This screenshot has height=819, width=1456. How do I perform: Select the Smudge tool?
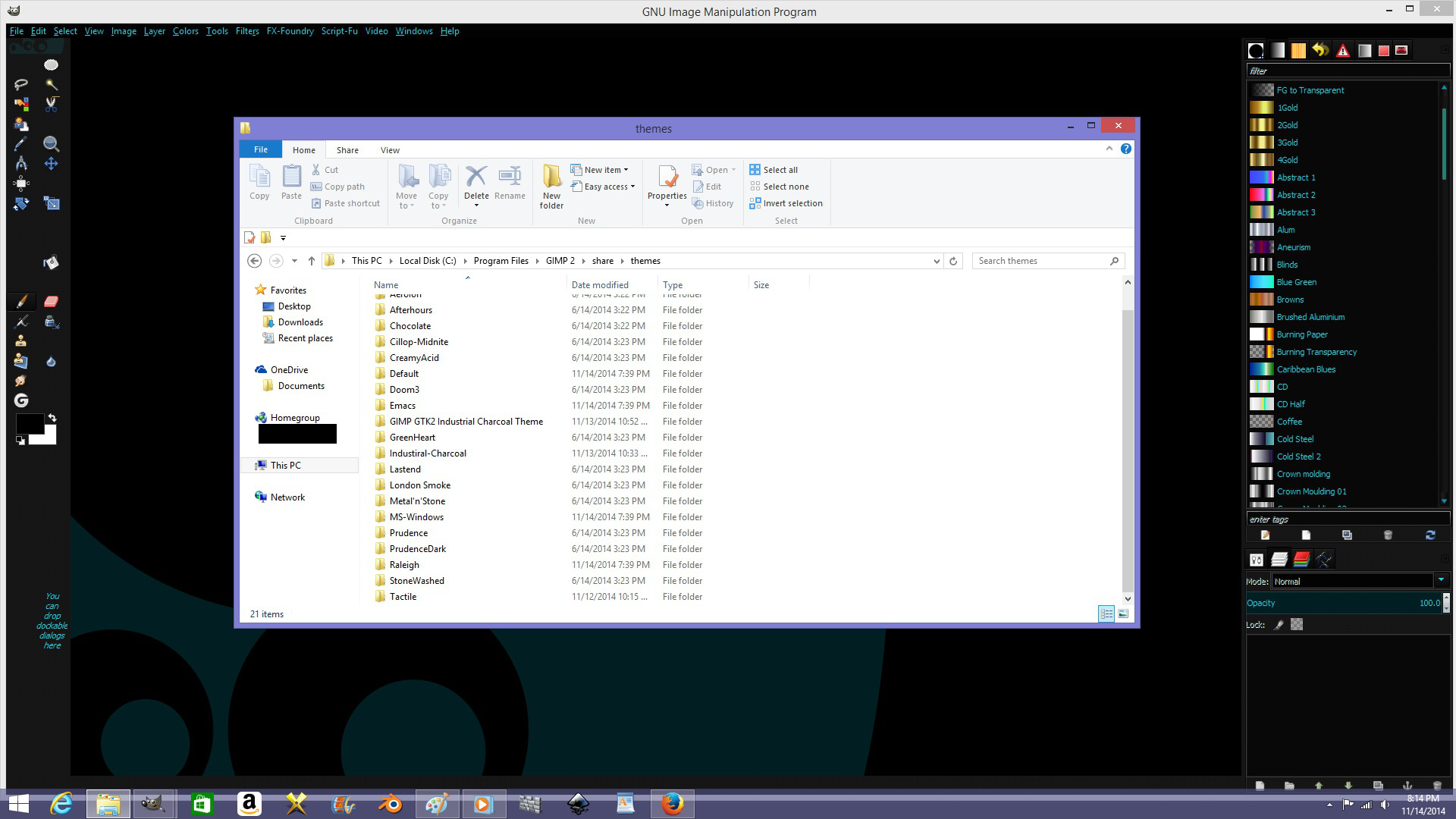click(x=21, y=381)
